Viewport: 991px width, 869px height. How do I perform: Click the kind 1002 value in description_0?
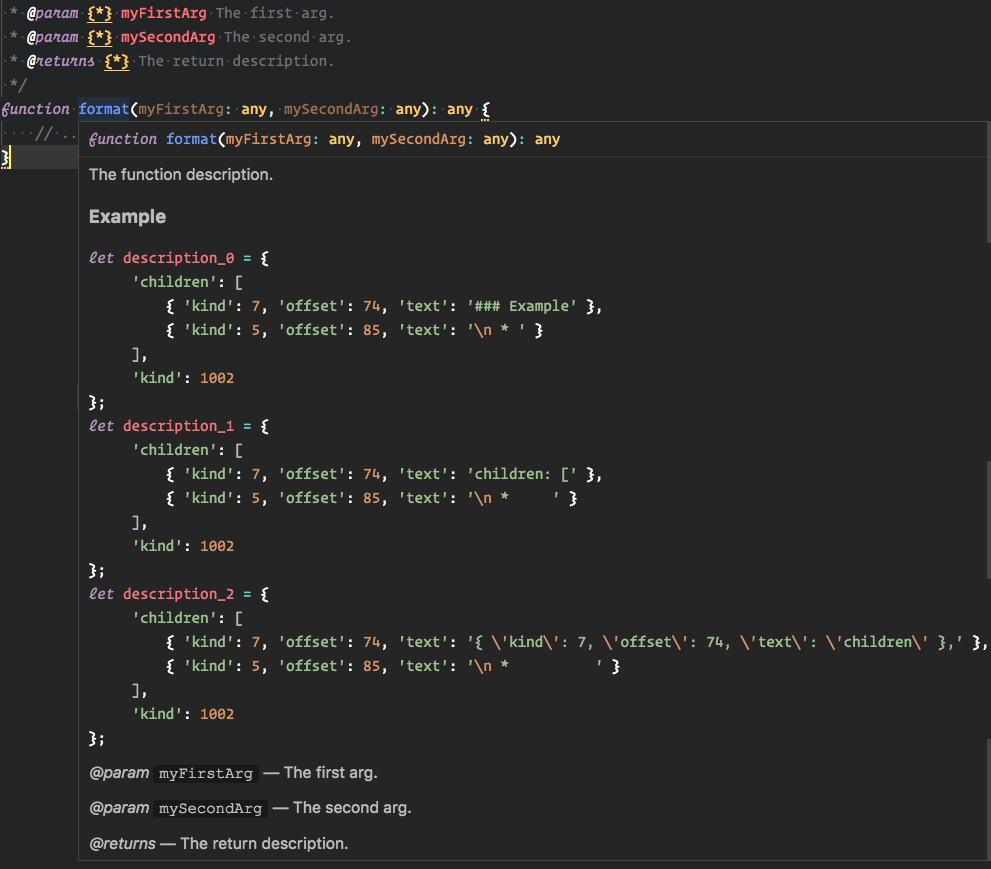(216, 378)
